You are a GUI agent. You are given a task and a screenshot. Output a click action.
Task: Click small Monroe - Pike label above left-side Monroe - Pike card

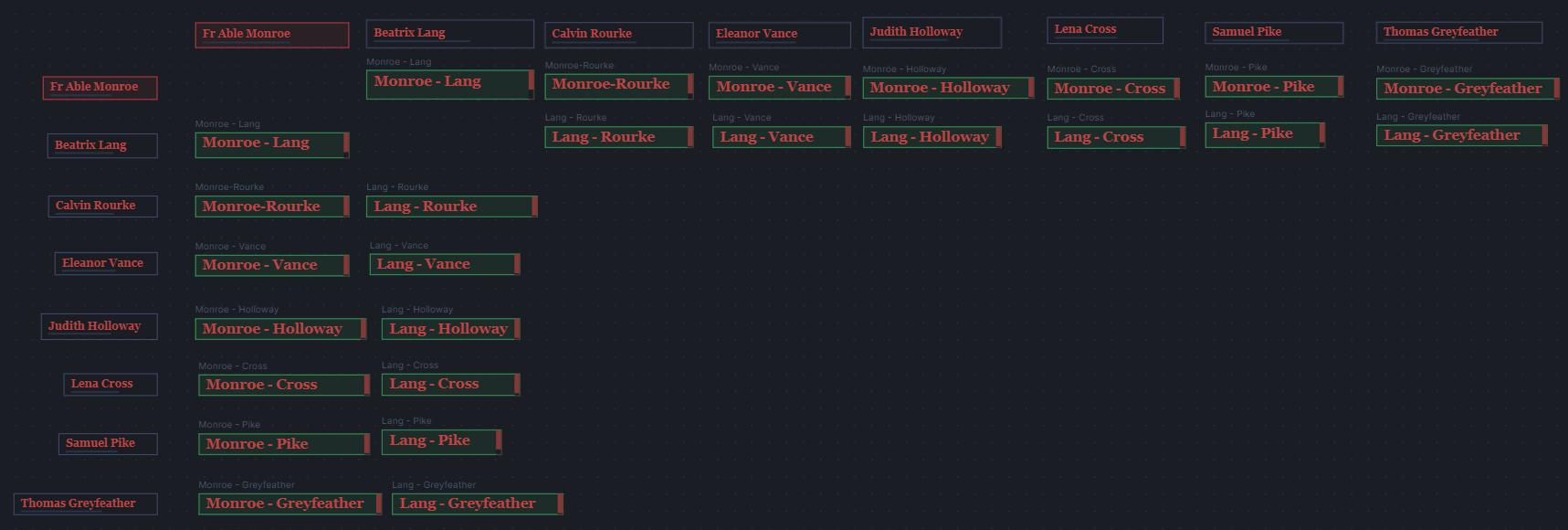click(x=229, y=425)
